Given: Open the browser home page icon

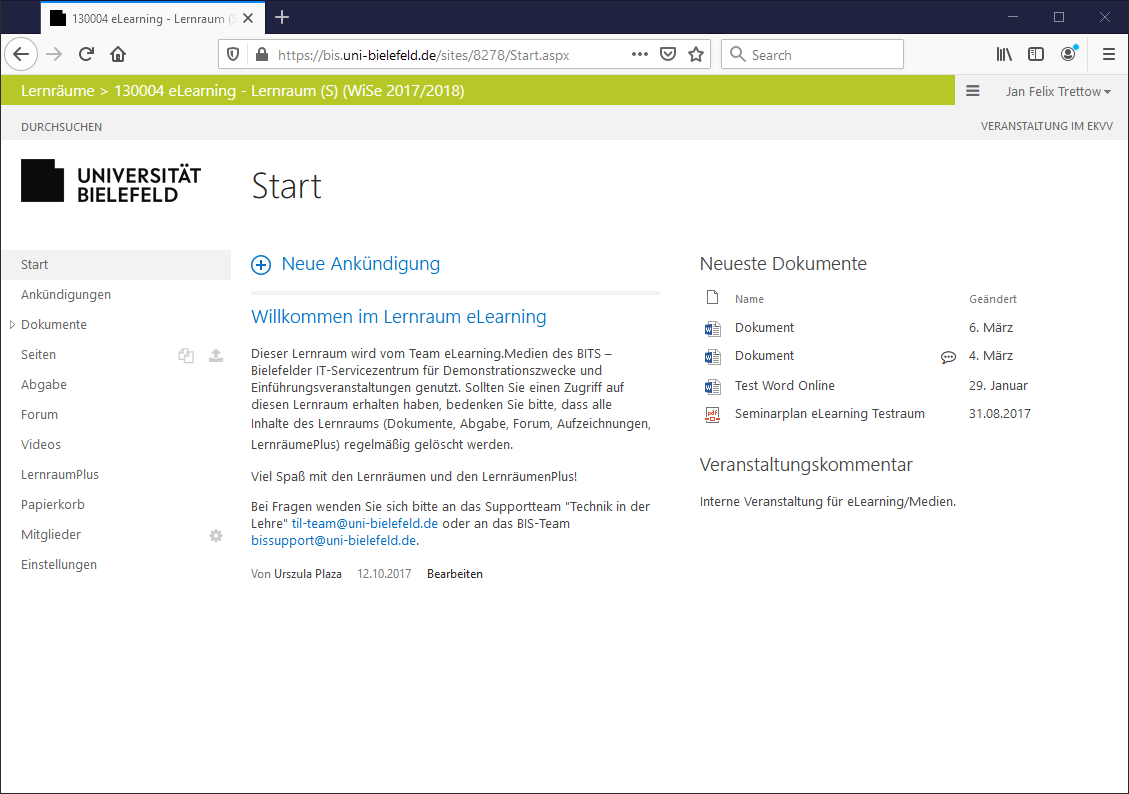Looking at the screenshot, I should click(118, 54).
